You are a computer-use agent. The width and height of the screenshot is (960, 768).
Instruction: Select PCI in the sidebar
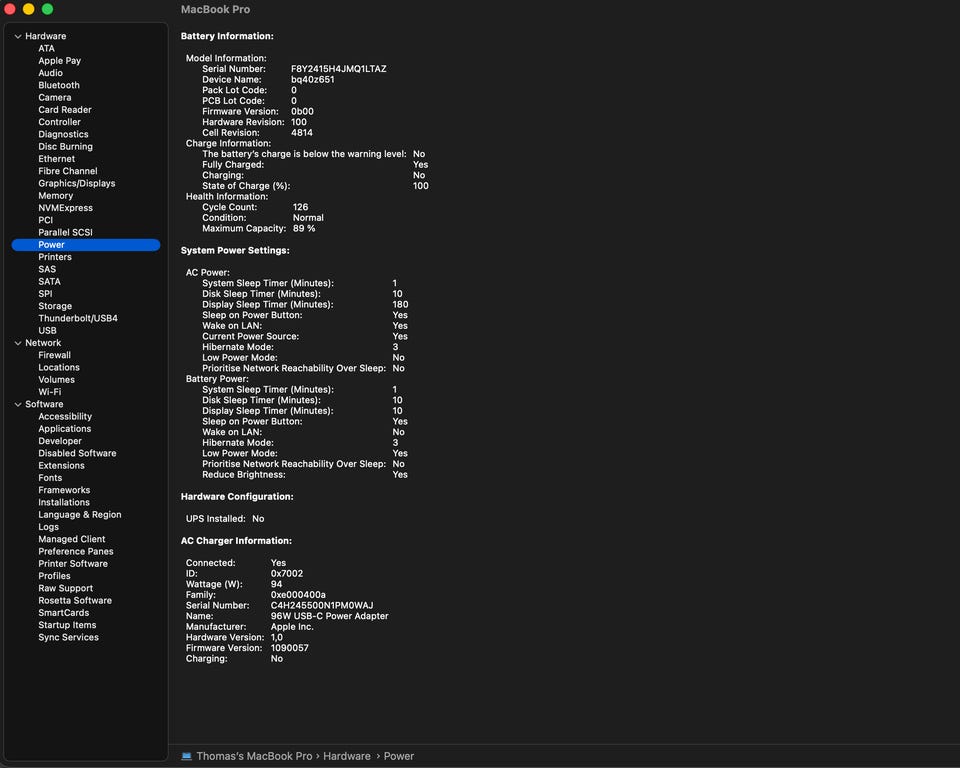coord(45,220)
